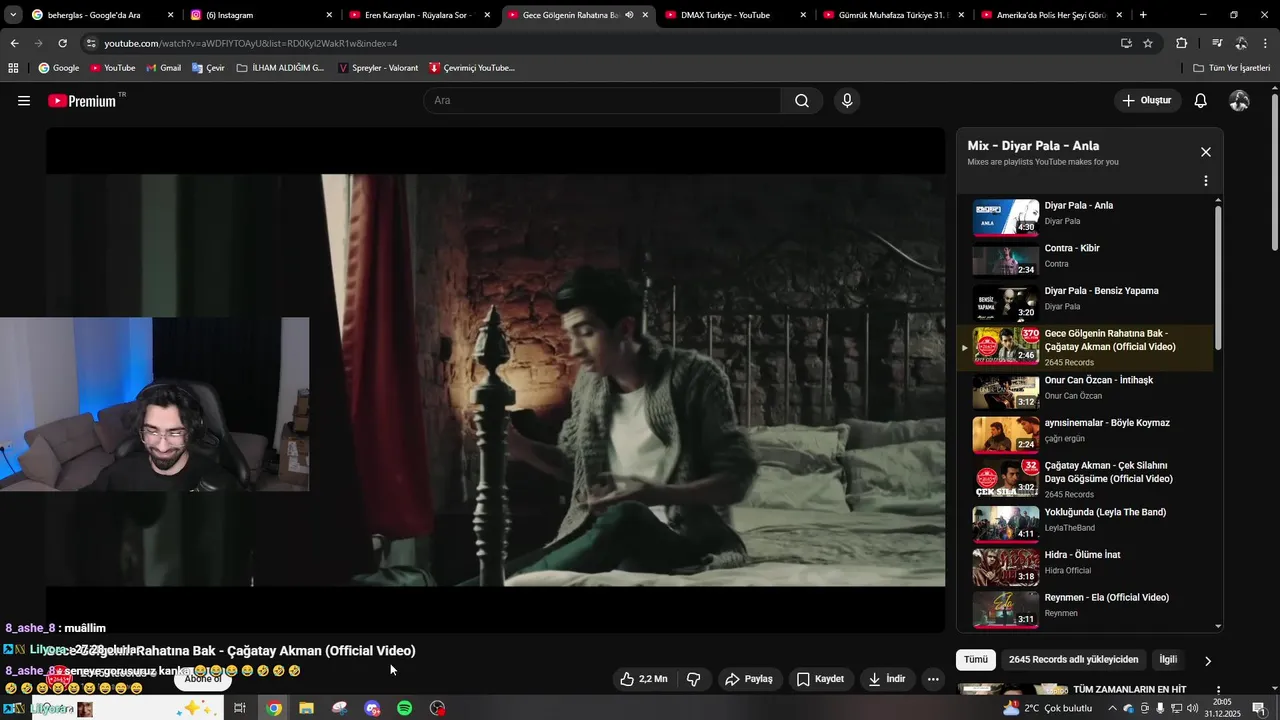Viewport: 1280px width, 720px height.
Task: Open File Explorer from the taskbar
Action: pyautogui.click(x=306, y=708)
